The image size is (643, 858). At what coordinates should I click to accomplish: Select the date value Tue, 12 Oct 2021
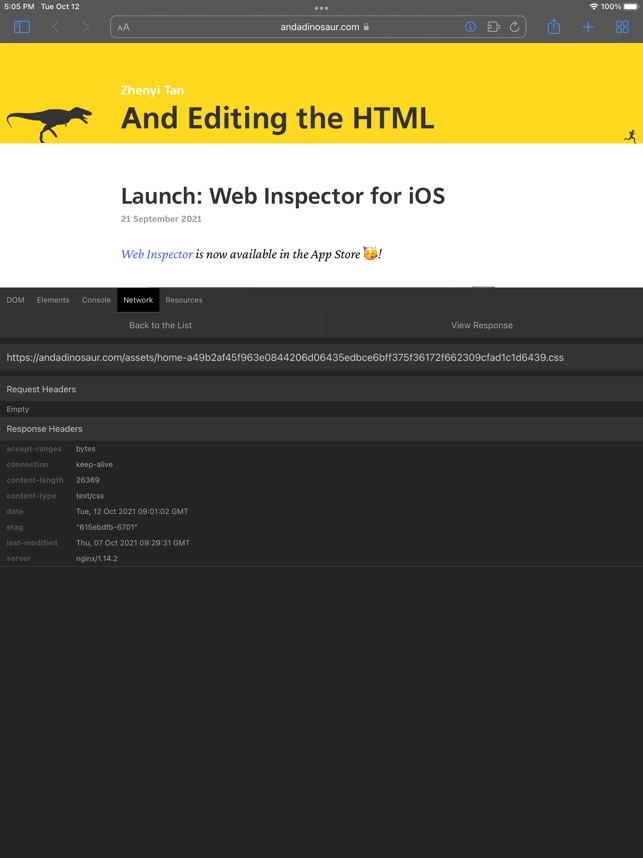(x=132, y=512)
